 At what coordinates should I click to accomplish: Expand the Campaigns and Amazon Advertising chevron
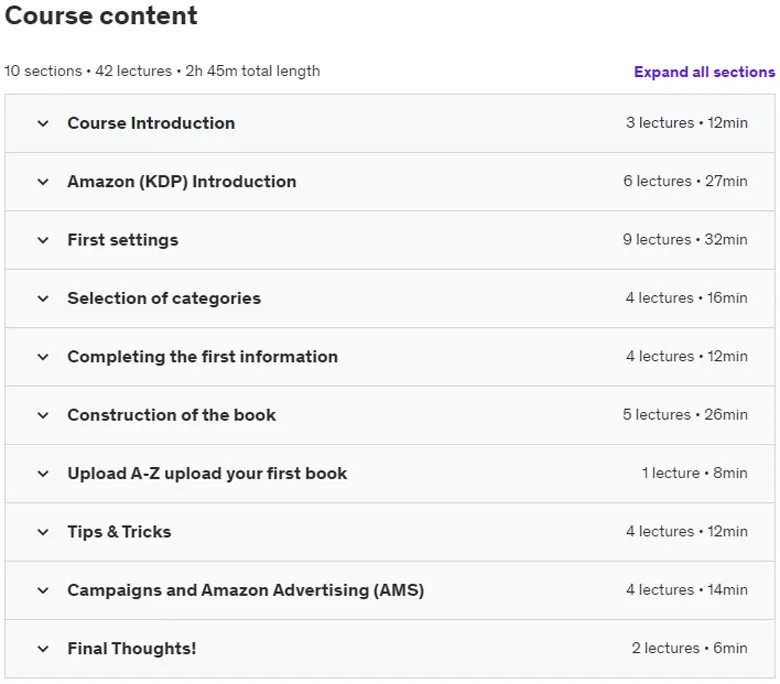point(43,590)
